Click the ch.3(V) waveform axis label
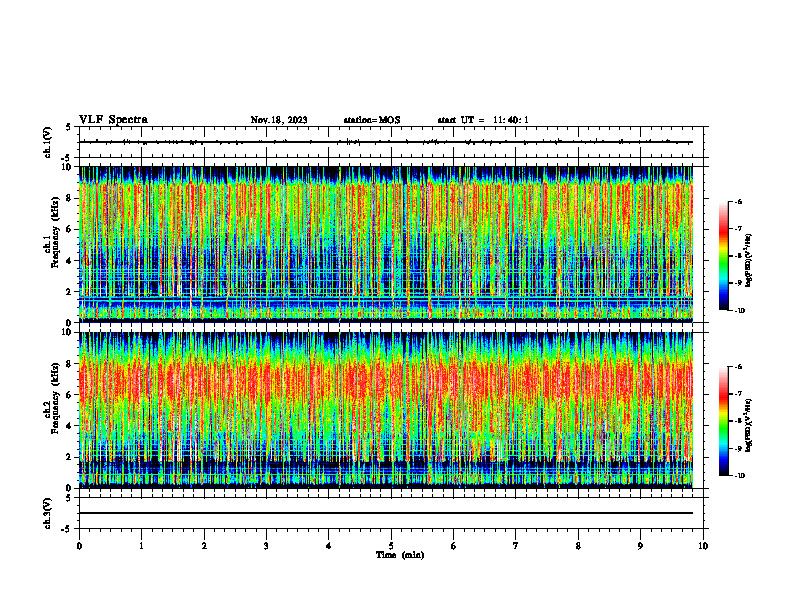 click(x=47, y=513)
